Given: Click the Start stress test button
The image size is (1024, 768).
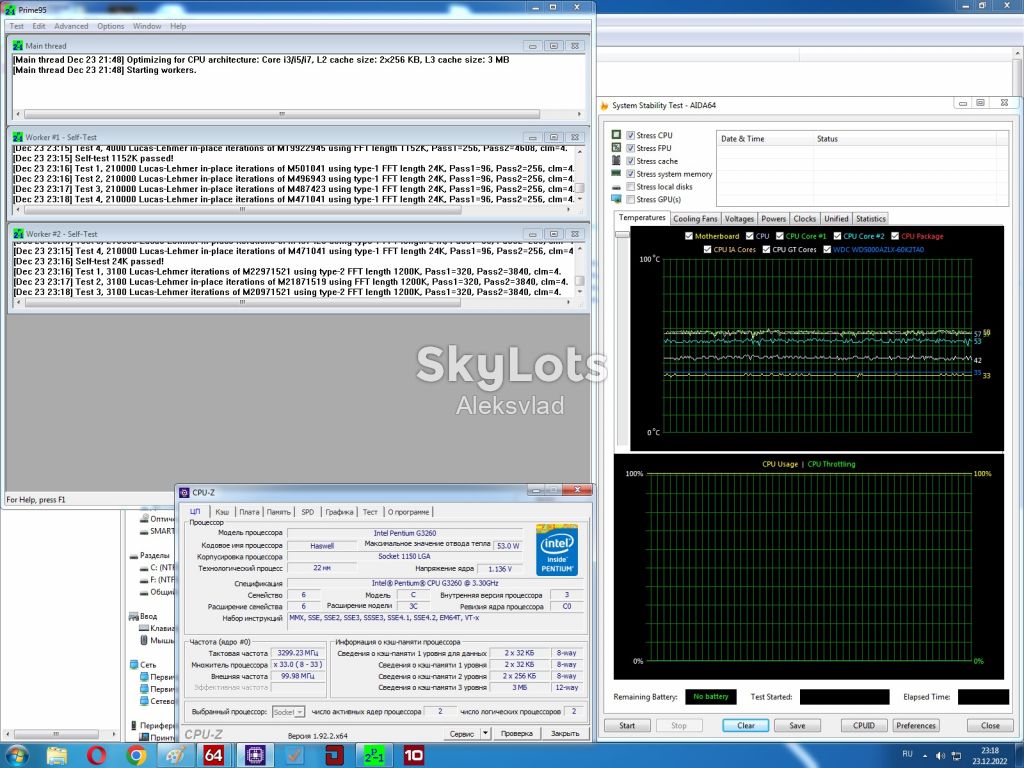Looking at the screenshot, I should tap(627, 726).
